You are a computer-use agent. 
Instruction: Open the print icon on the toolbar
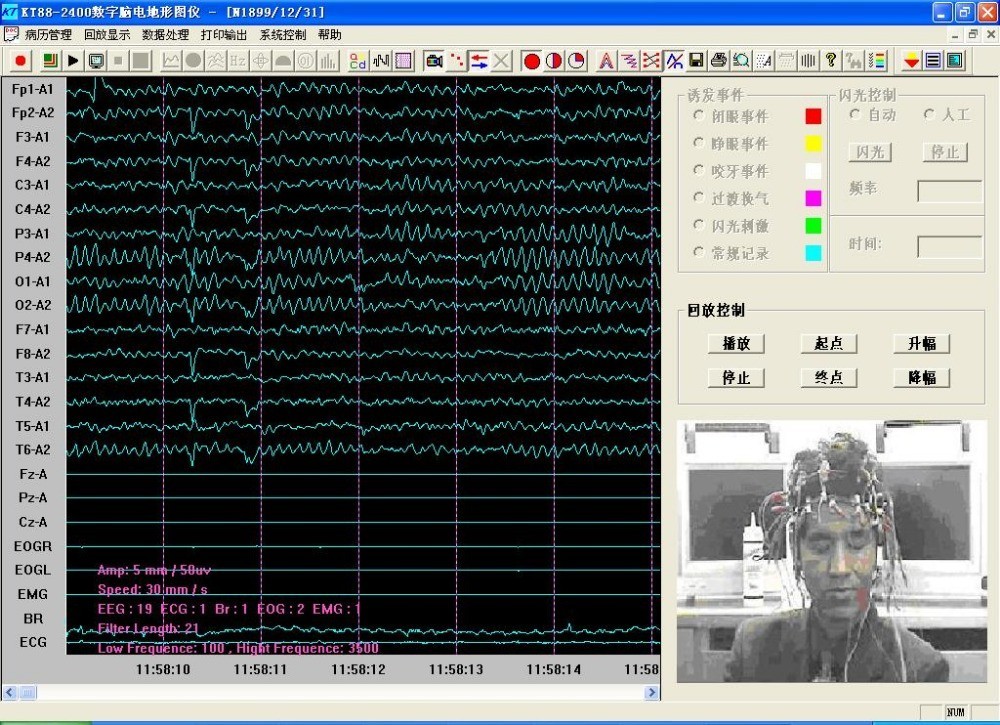717,60
